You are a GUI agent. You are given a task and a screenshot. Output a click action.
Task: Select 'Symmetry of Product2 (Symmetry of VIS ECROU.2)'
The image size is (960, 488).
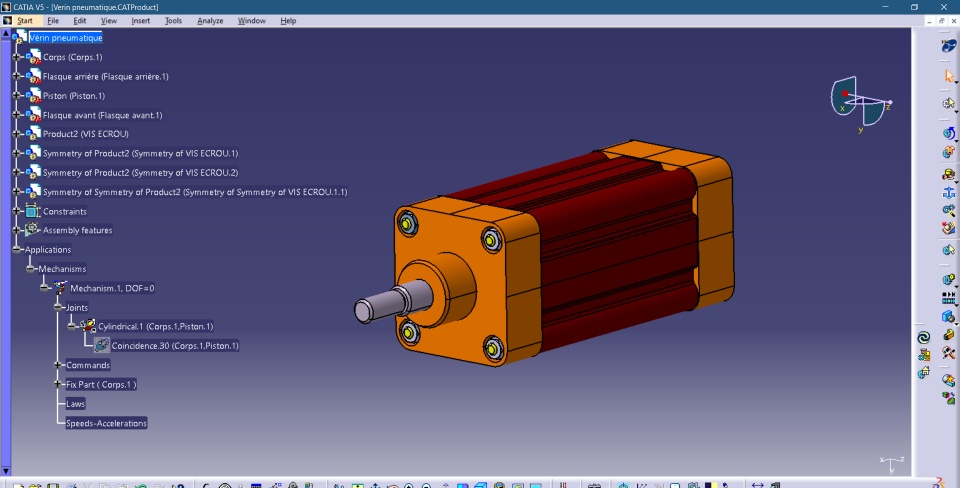[x=140, y=173]
